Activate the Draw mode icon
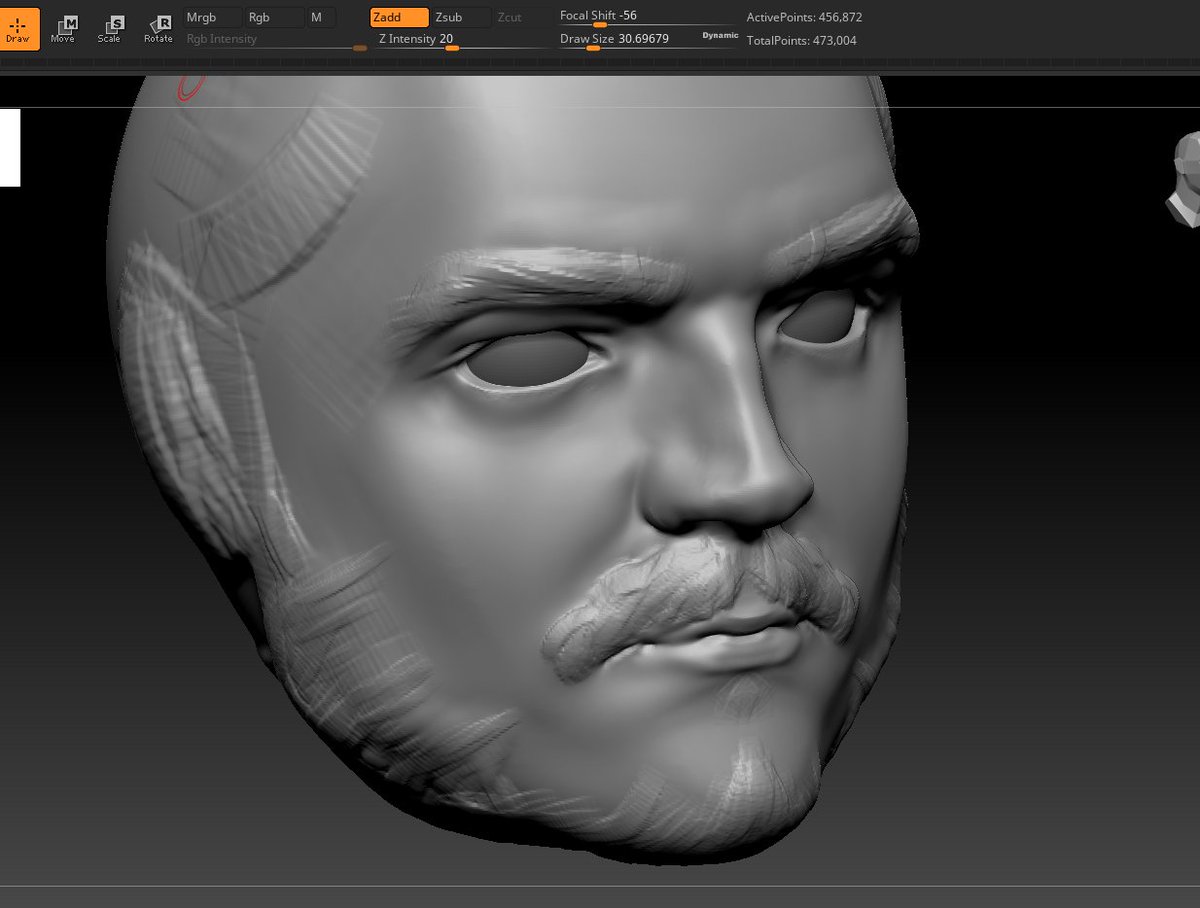The image size is (1200, 908). click(18, 29)
